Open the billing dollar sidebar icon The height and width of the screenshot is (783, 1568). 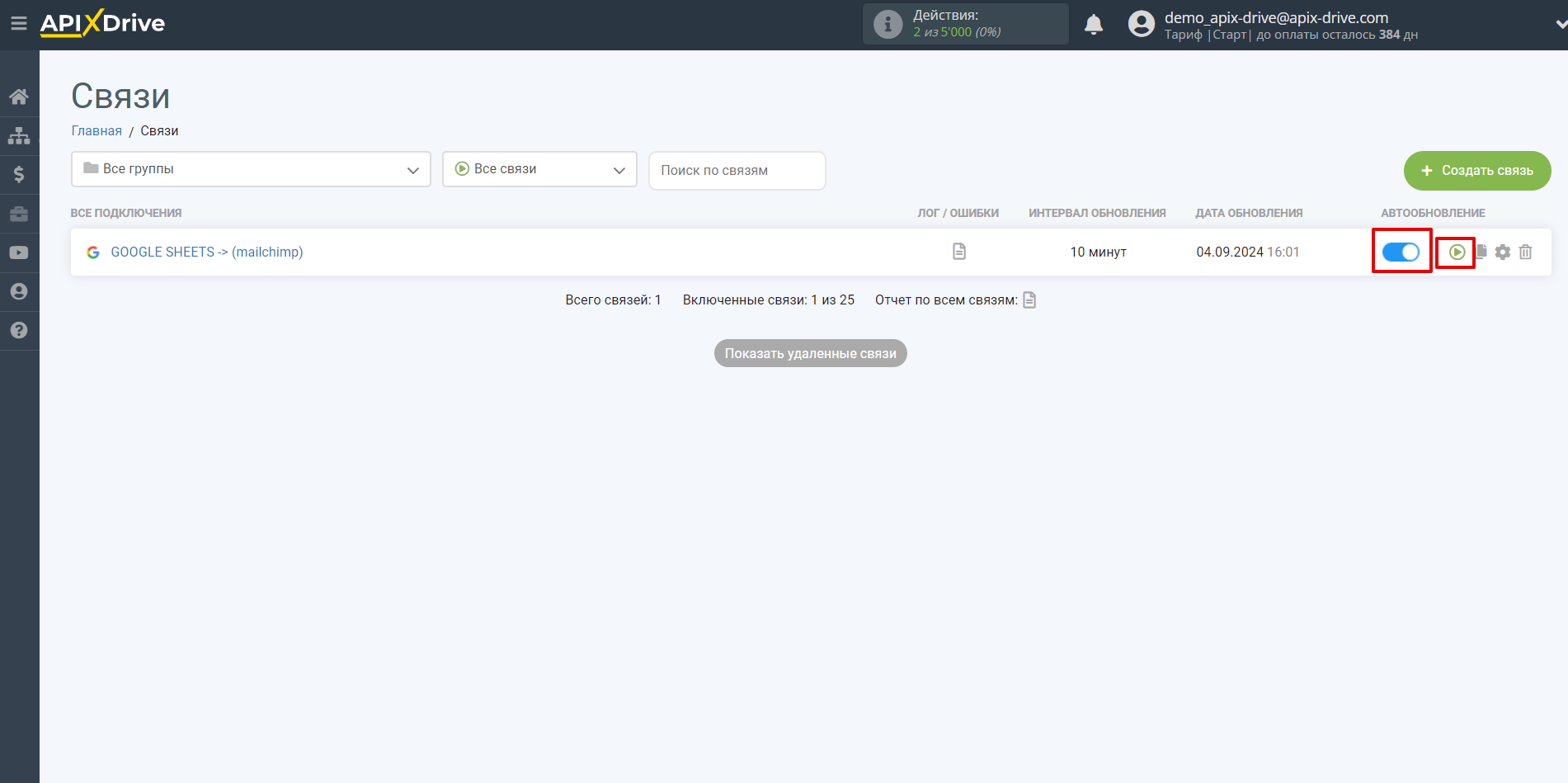(x=19, y=174)
